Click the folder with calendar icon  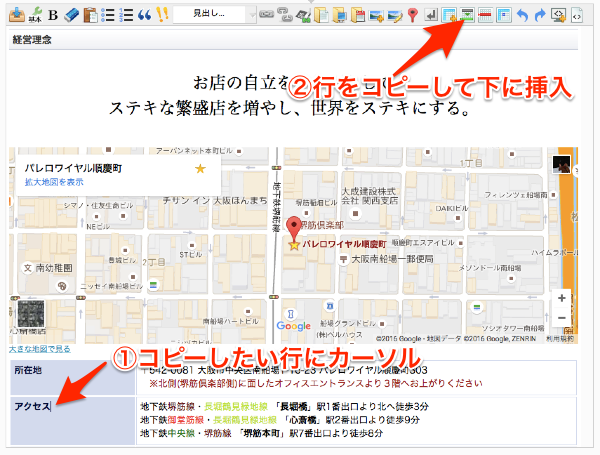pyautogui.click(x=358, y=15)
